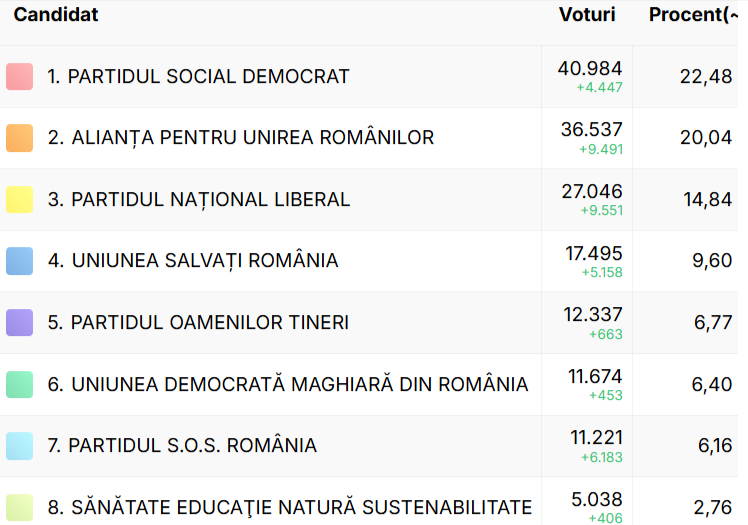The image size is (748, 525).
Task: Click Partidul Oamenilor Tineri party name
Action: [x=198, y=323]
